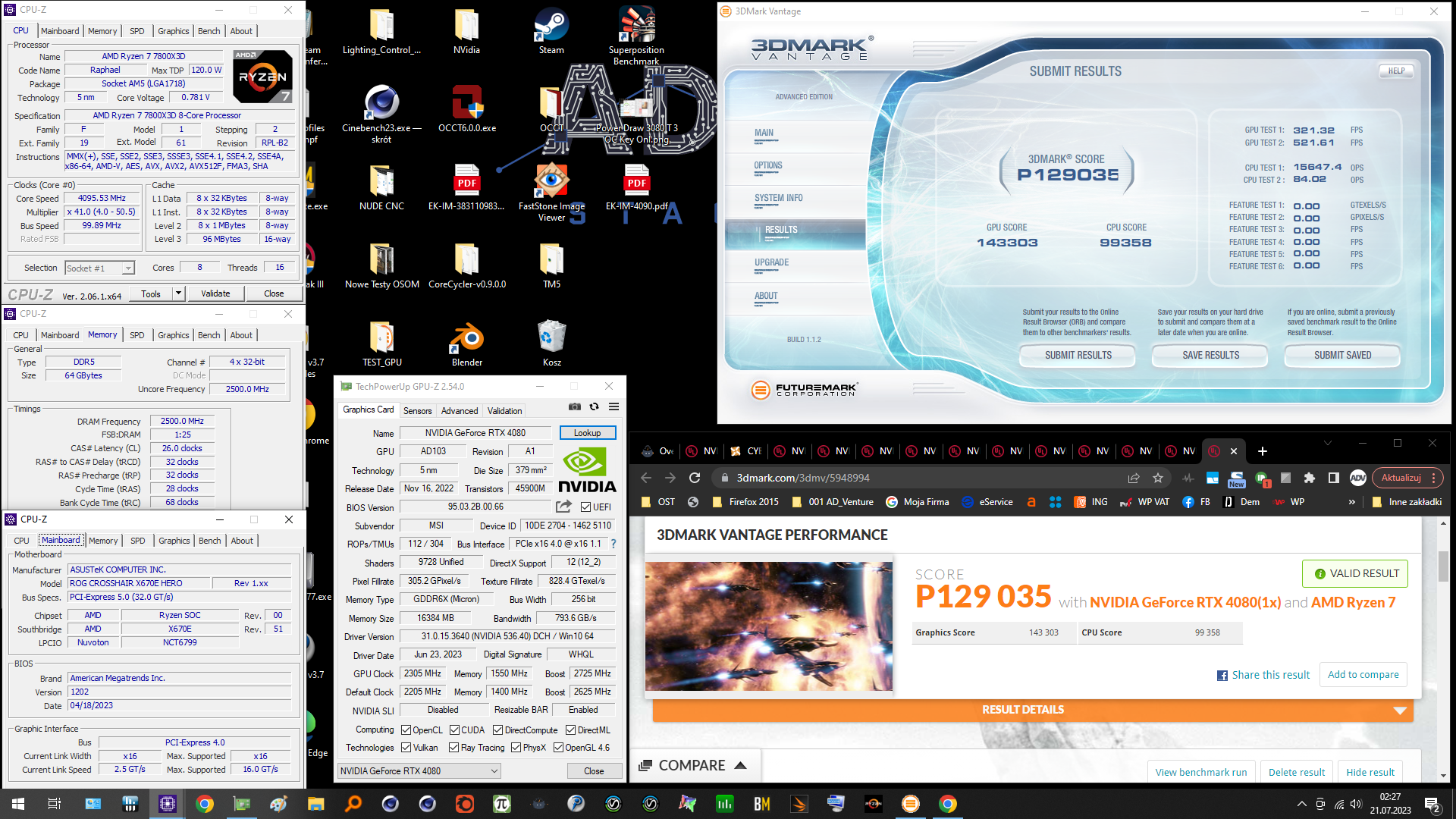1456x819 pixels.
Task: Share BIOS version export icon in GPU-Z
Action: (x=563, y=507)
